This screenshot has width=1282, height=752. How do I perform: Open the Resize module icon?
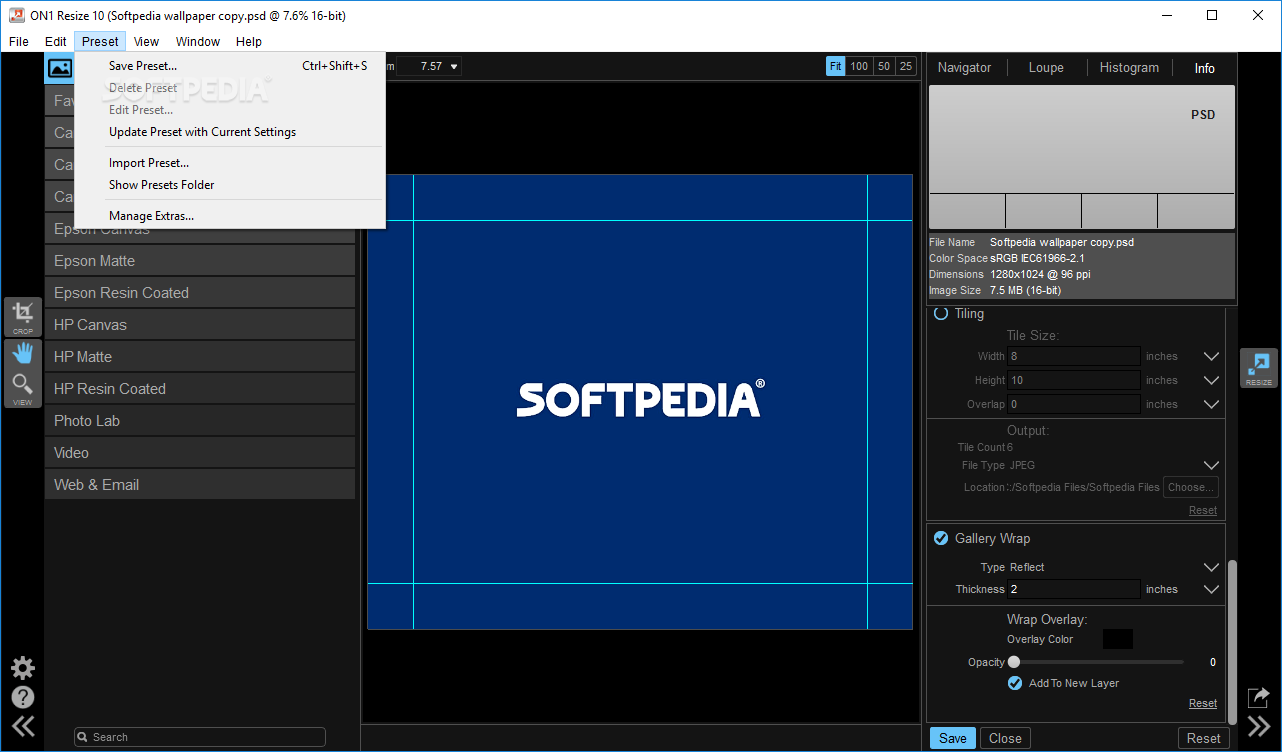coord(1259,368)
